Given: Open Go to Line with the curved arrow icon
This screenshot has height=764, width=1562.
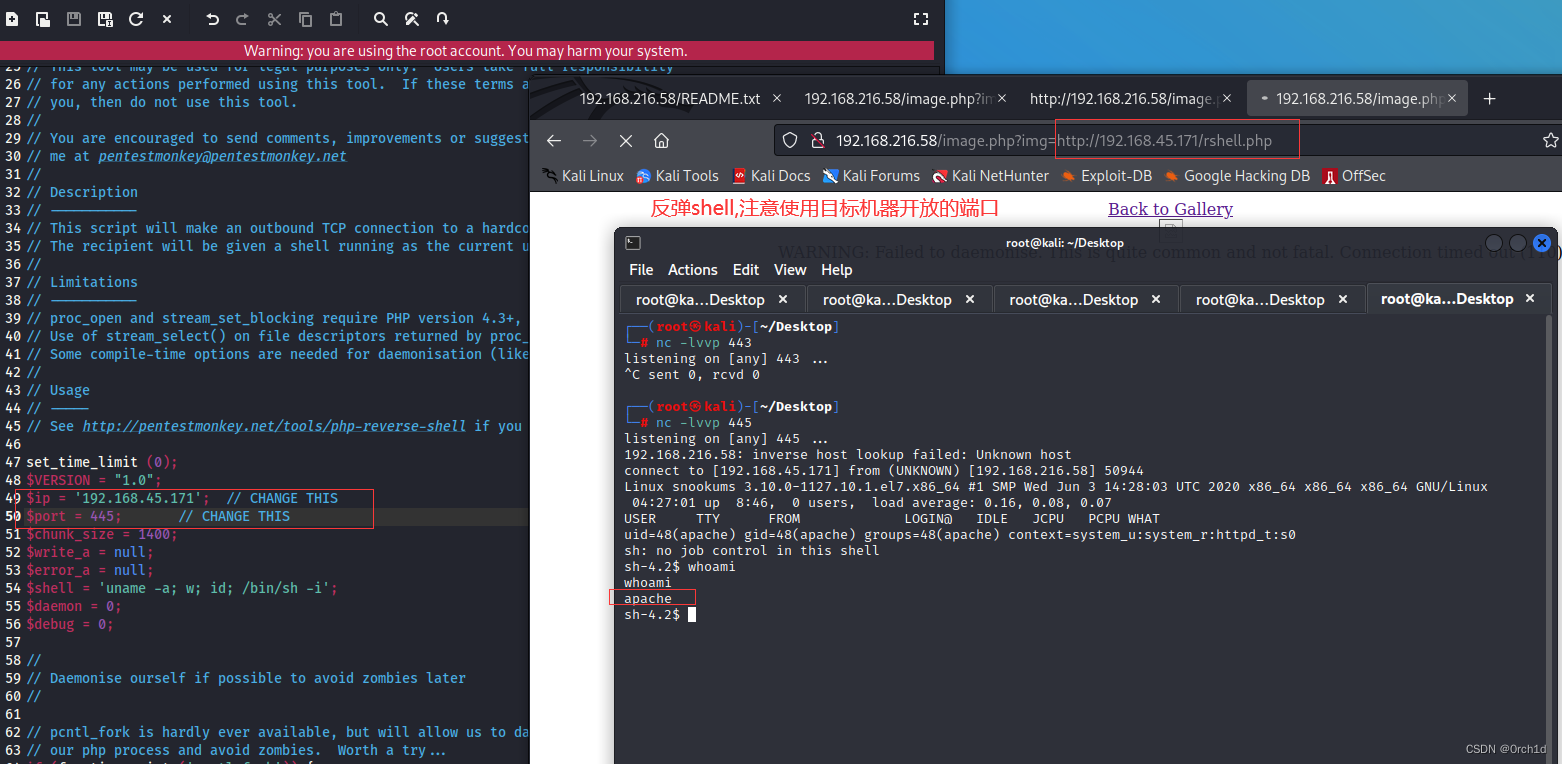Looking at the screenshot, I should pyautogui.click(x=442, y=19).
